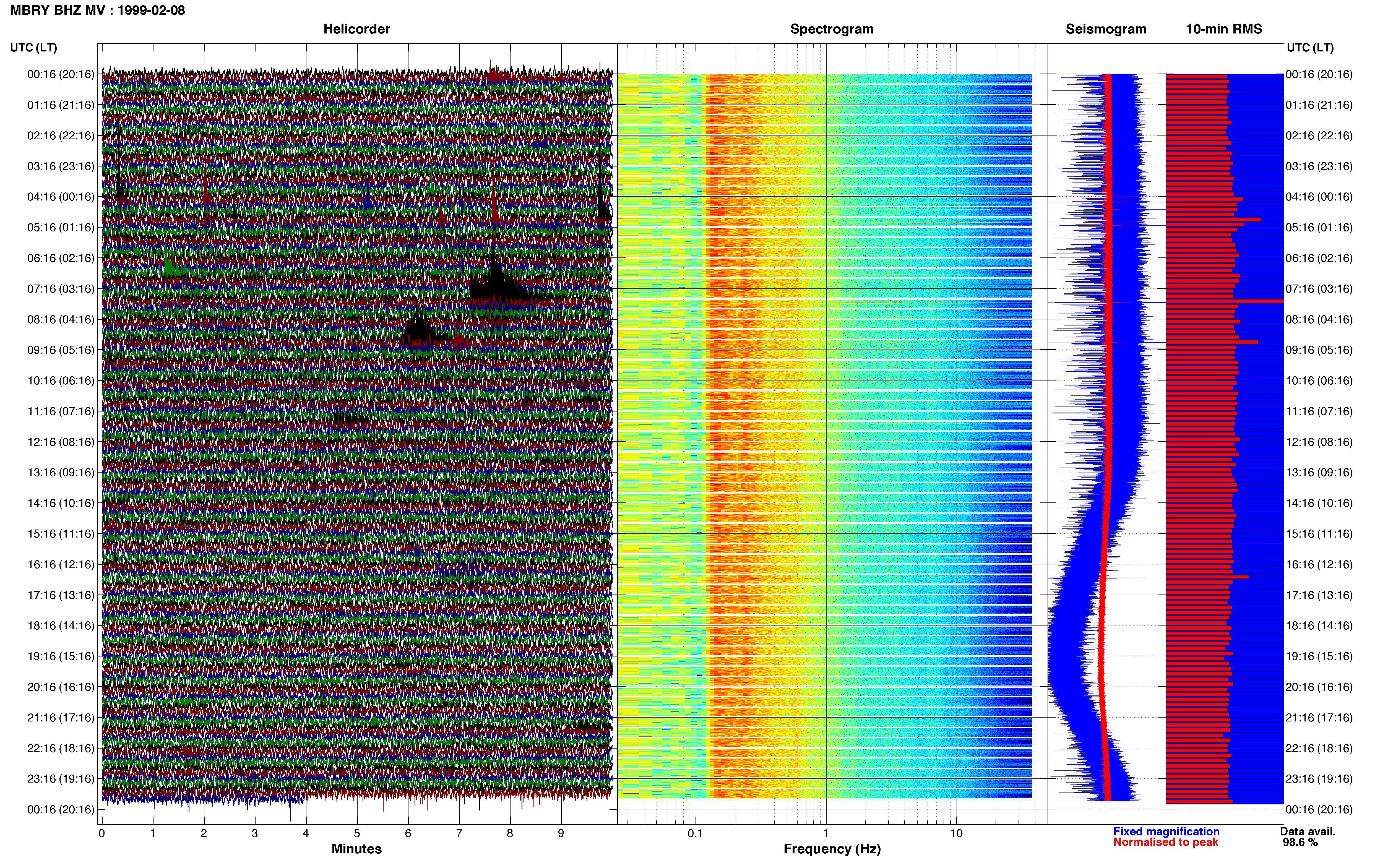Click the left 'UTC (LT)' axis label
The width and height of the screenshot is (1388, 868).
point(34,48)
